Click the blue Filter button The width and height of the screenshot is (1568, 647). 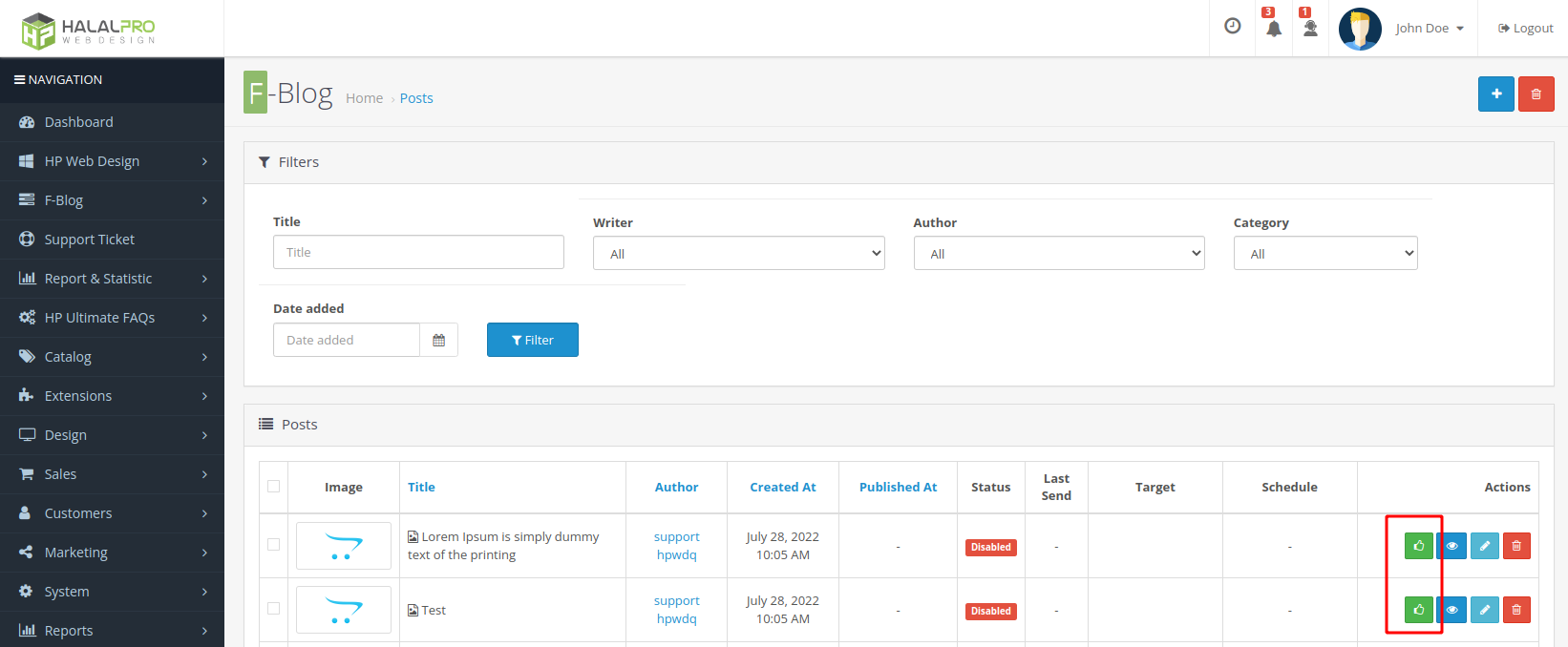(x=532, y=340)
